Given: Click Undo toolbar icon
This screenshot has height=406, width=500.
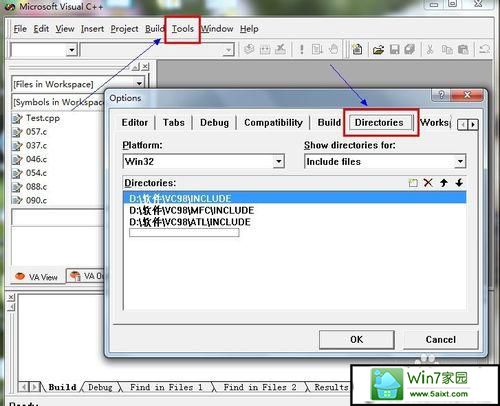Looking at the screenshot, I should 484,50.
